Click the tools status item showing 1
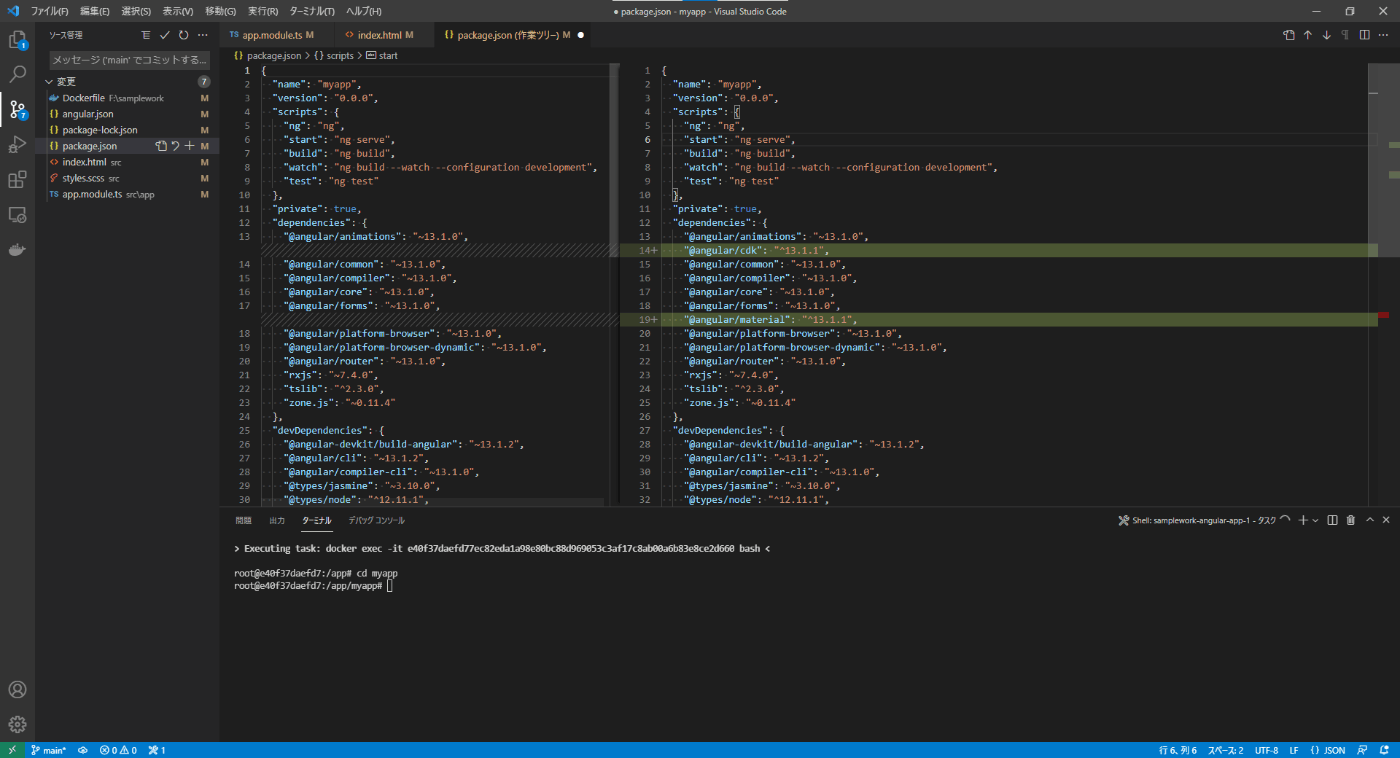 coord(157,750)
